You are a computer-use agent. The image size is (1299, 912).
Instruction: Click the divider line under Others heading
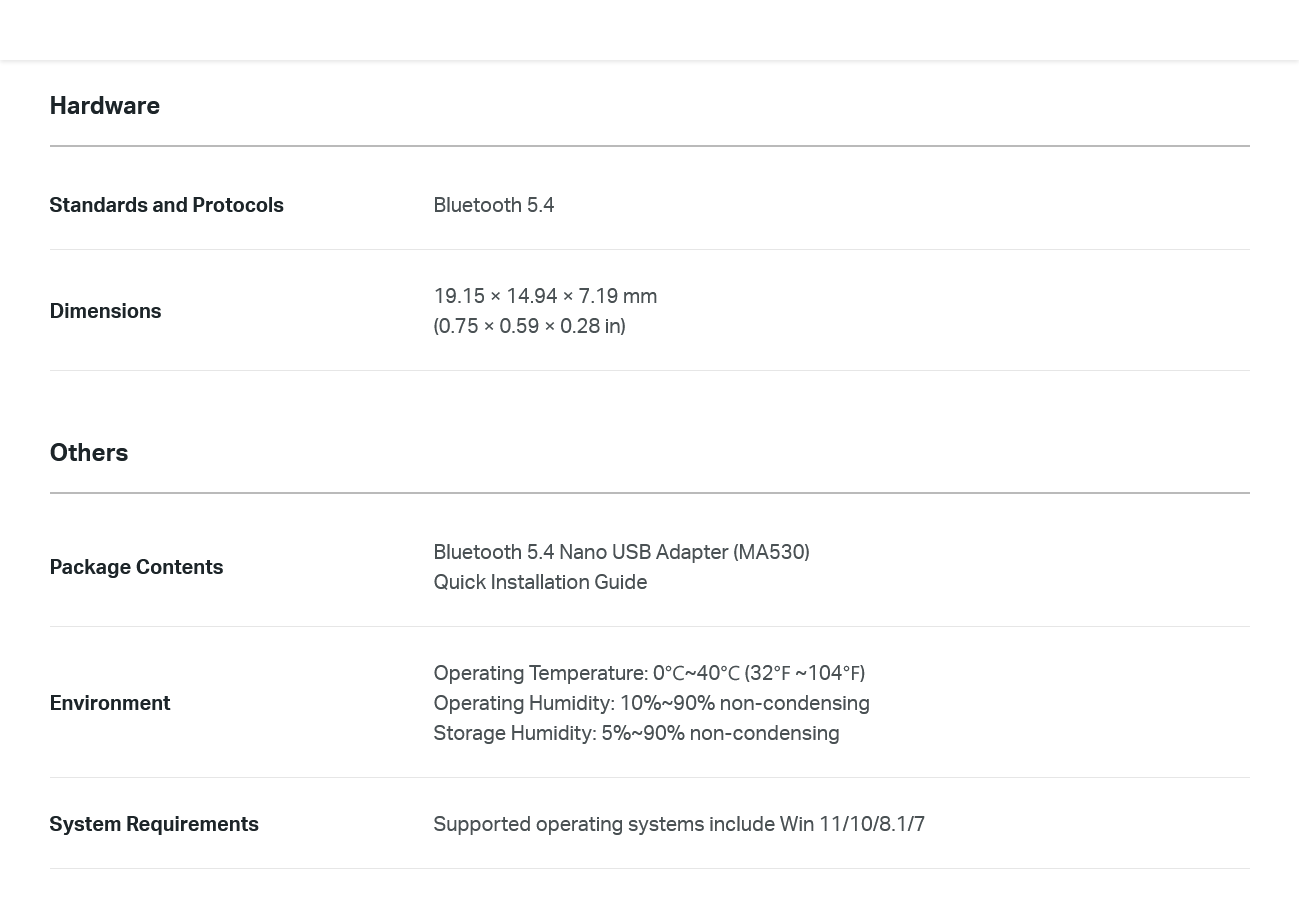tap(649, 493)
